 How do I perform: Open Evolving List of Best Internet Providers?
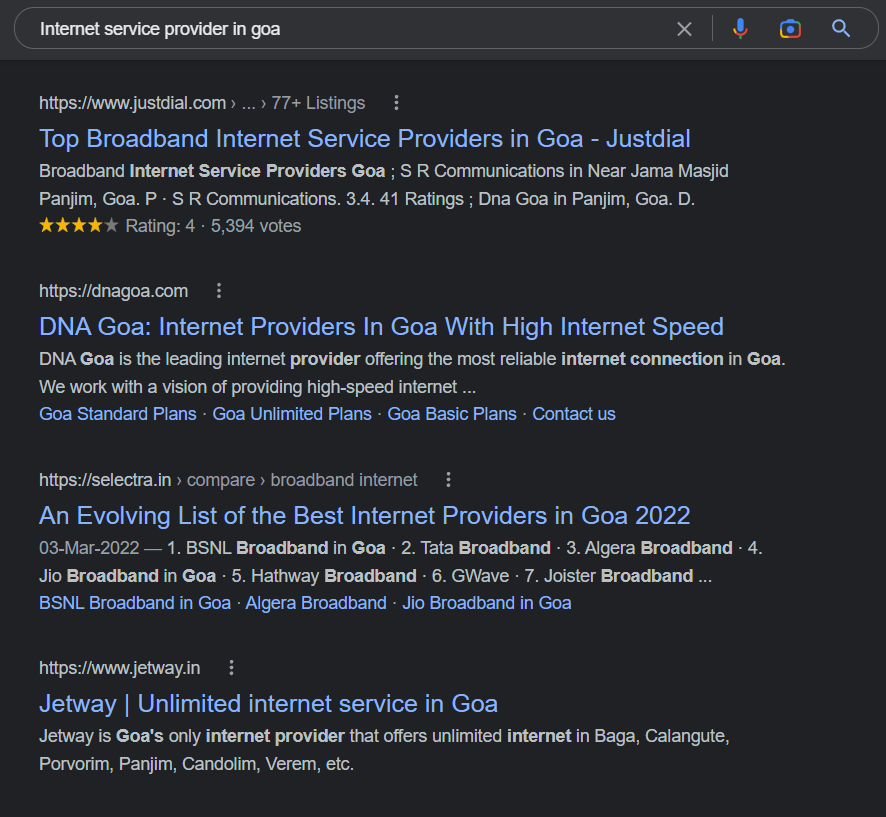(x=364, y=515)
